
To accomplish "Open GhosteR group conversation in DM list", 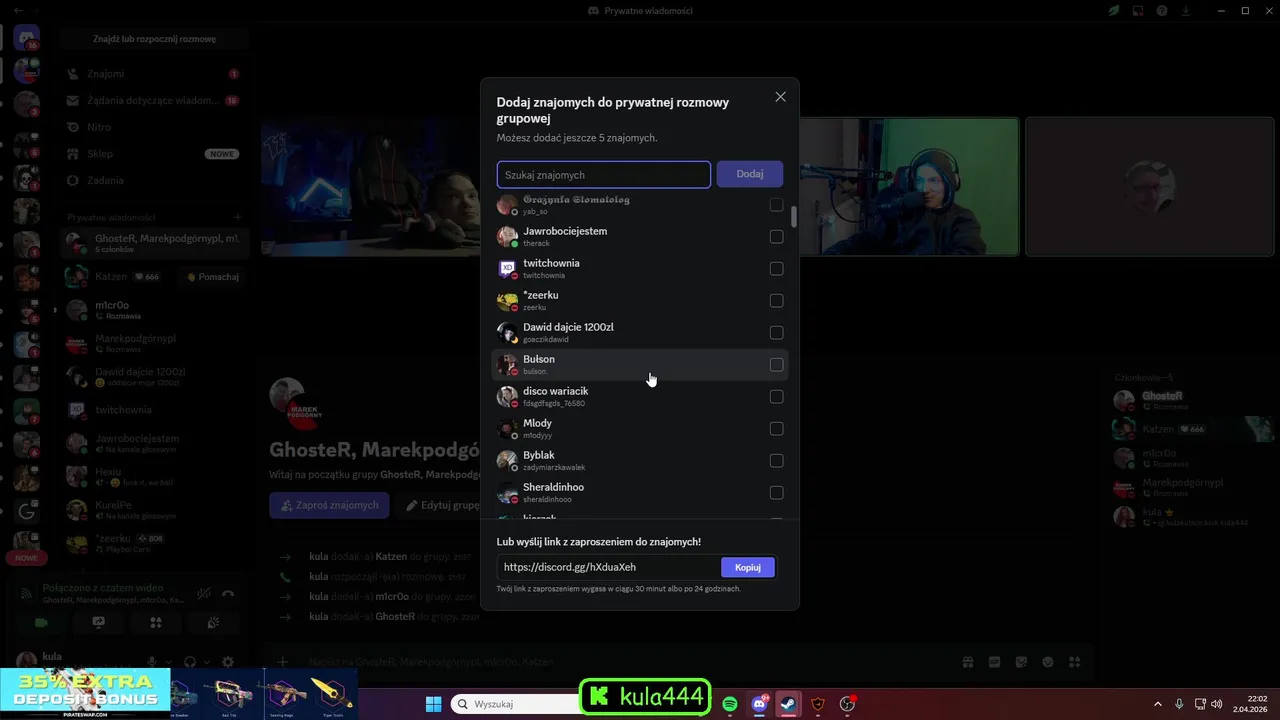I will click(153, 243).
